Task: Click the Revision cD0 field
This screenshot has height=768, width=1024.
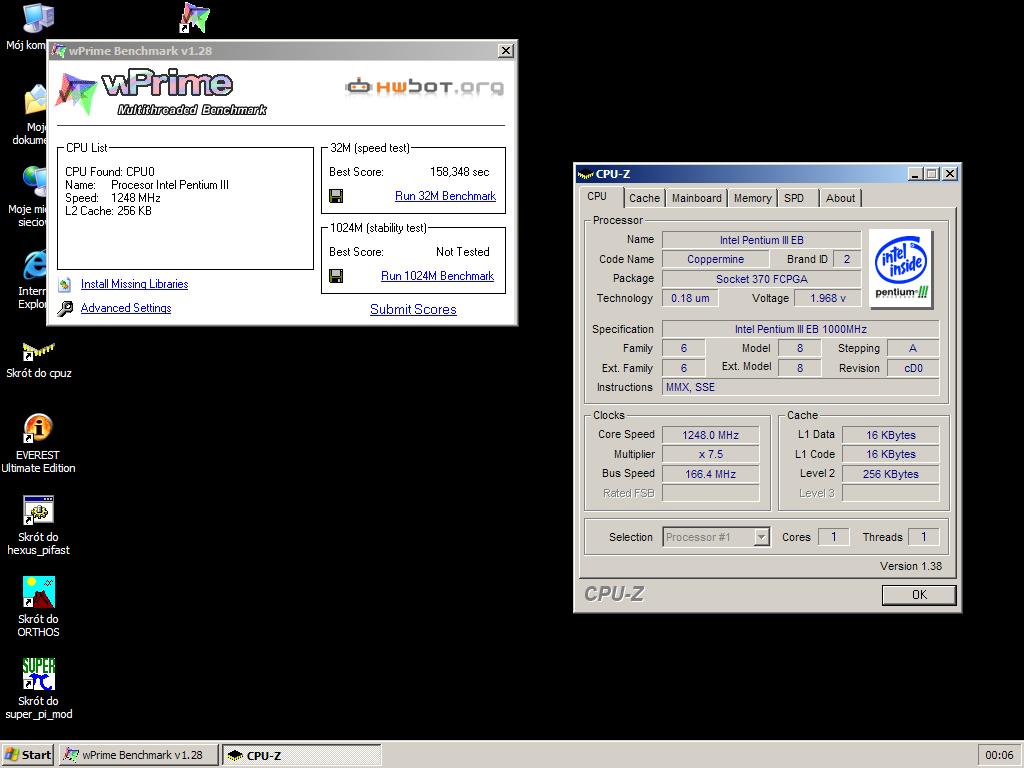Action: pyautogui.click(x=914, y=368)
